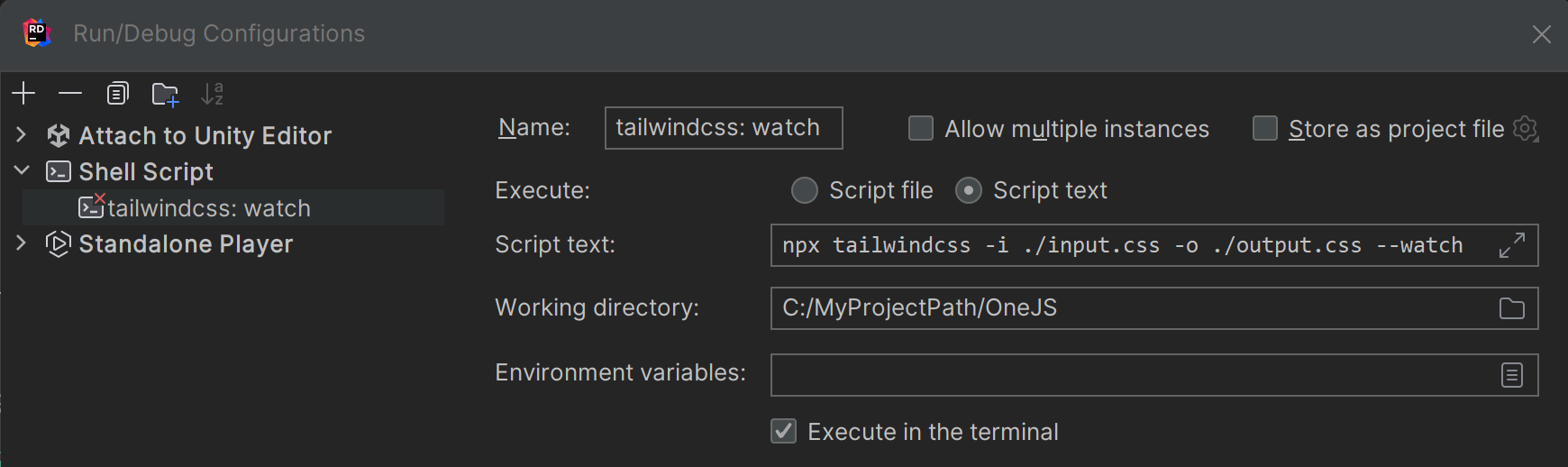Sort configurations alphabetically

click(x=212, y=94)
